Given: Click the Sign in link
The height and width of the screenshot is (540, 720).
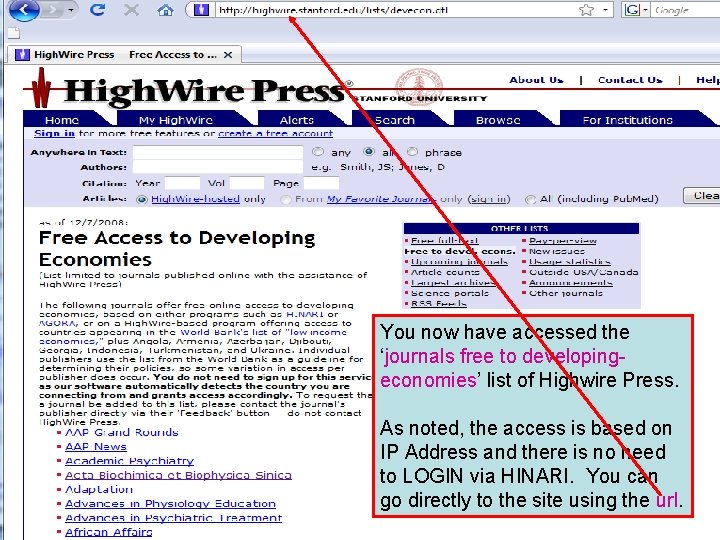Looking at the screenshot, I should pos(54,133).
